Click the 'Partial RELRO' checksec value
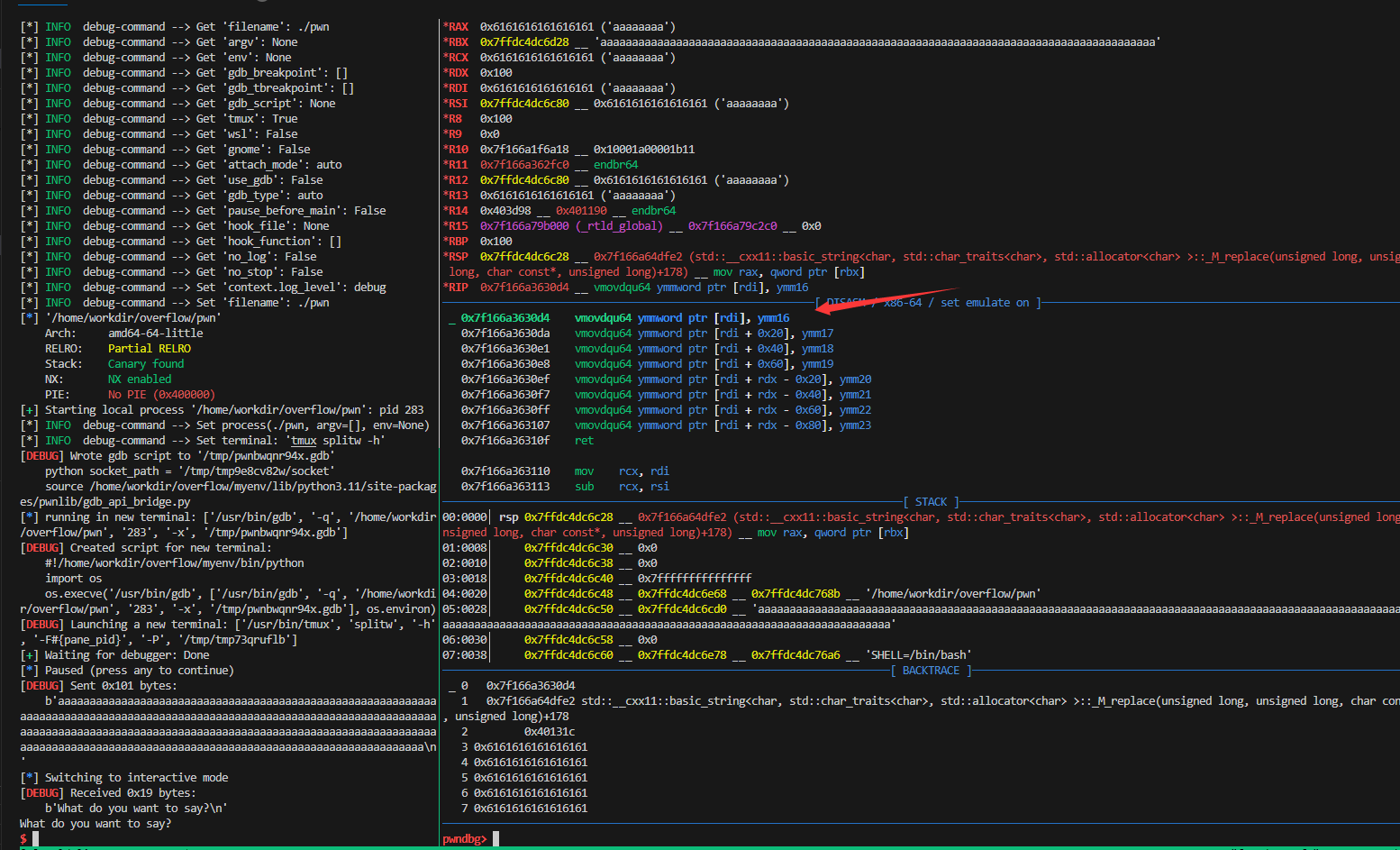This screenshot has height=850, width=1400. (x=150, y=349)
